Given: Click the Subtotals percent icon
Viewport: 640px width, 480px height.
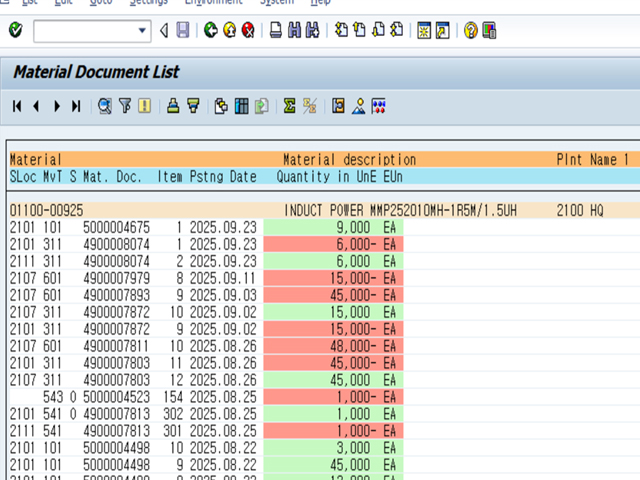Looking at the screenshot, I should (x=310, y=106).
